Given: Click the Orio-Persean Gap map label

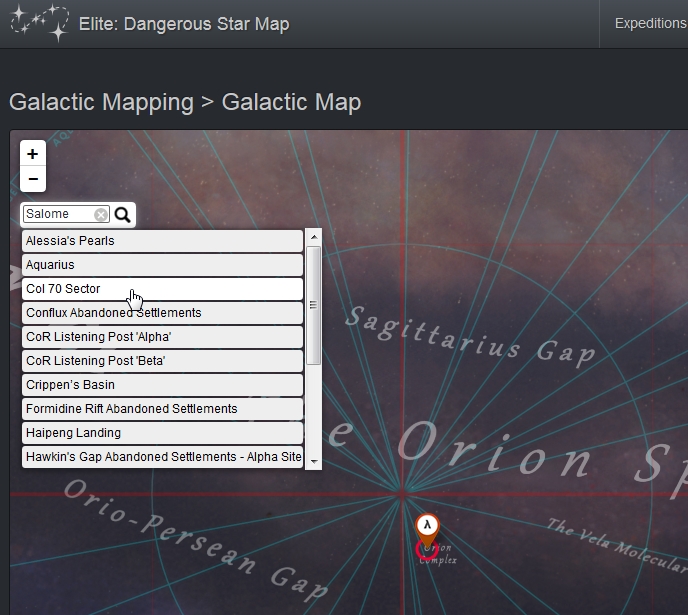Looking at the screenshot, I should click(x=196, y=540).
